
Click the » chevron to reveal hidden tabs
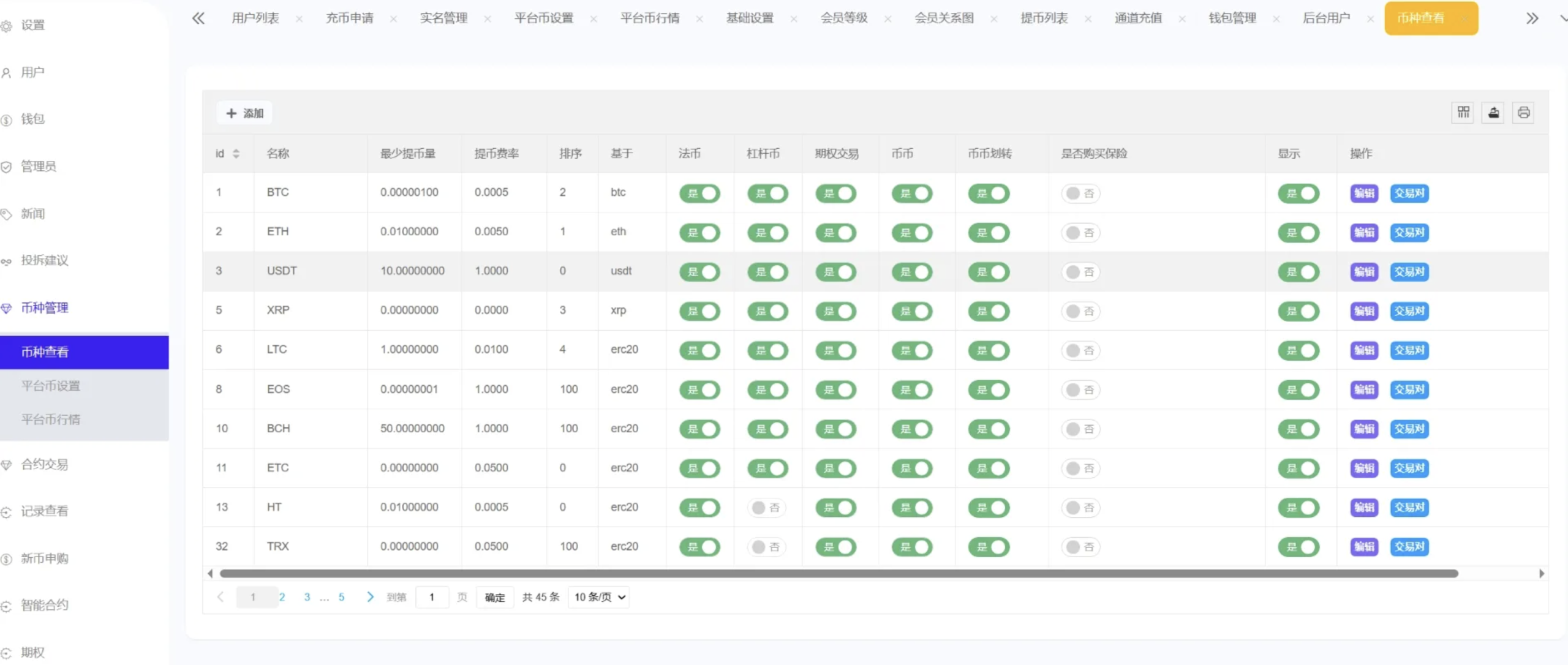[x=1533, y=18]
